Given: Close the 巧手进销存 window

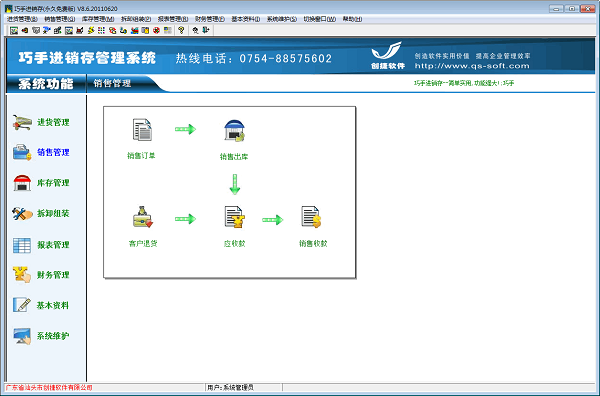Looking at the screenshot, I should click(x=587, y=8).
